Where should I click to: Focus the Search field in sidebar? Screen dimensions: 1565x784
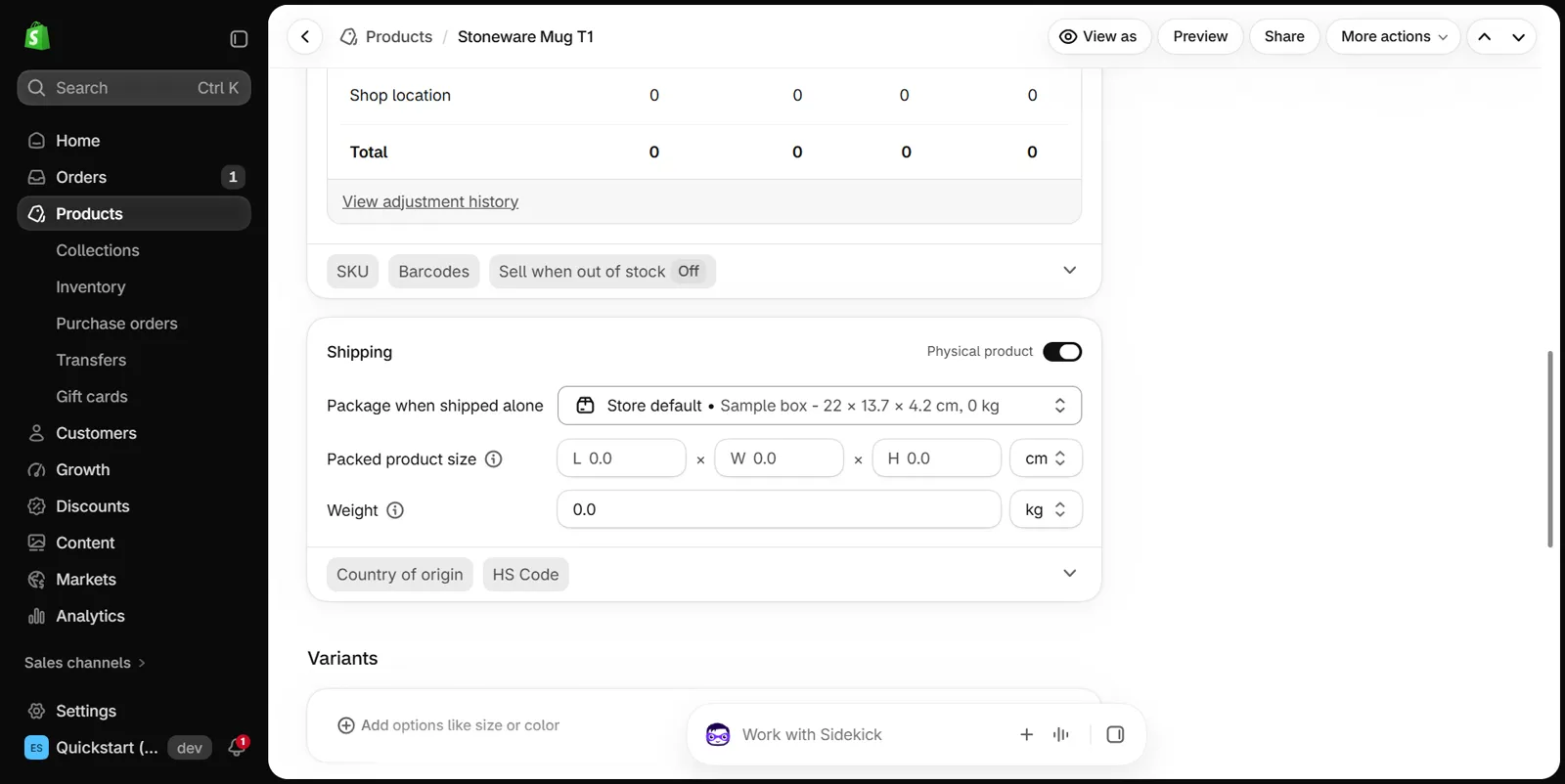tap(134, 88)
